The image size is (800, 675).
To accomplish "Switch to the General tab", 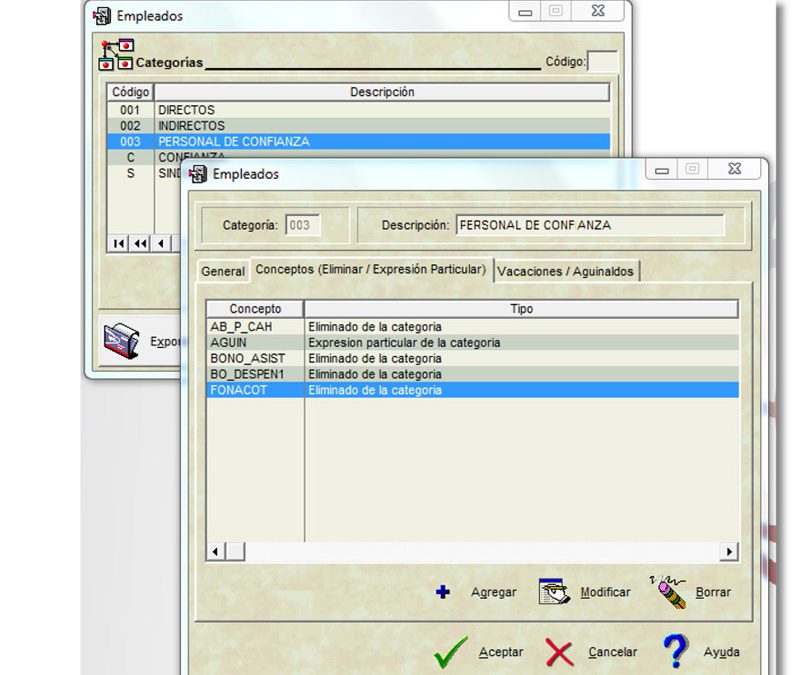I will click(x=223, y=271).
